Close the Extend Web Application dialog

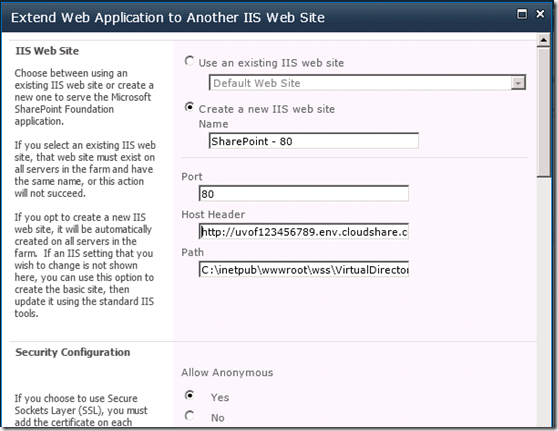coord(540,14)
